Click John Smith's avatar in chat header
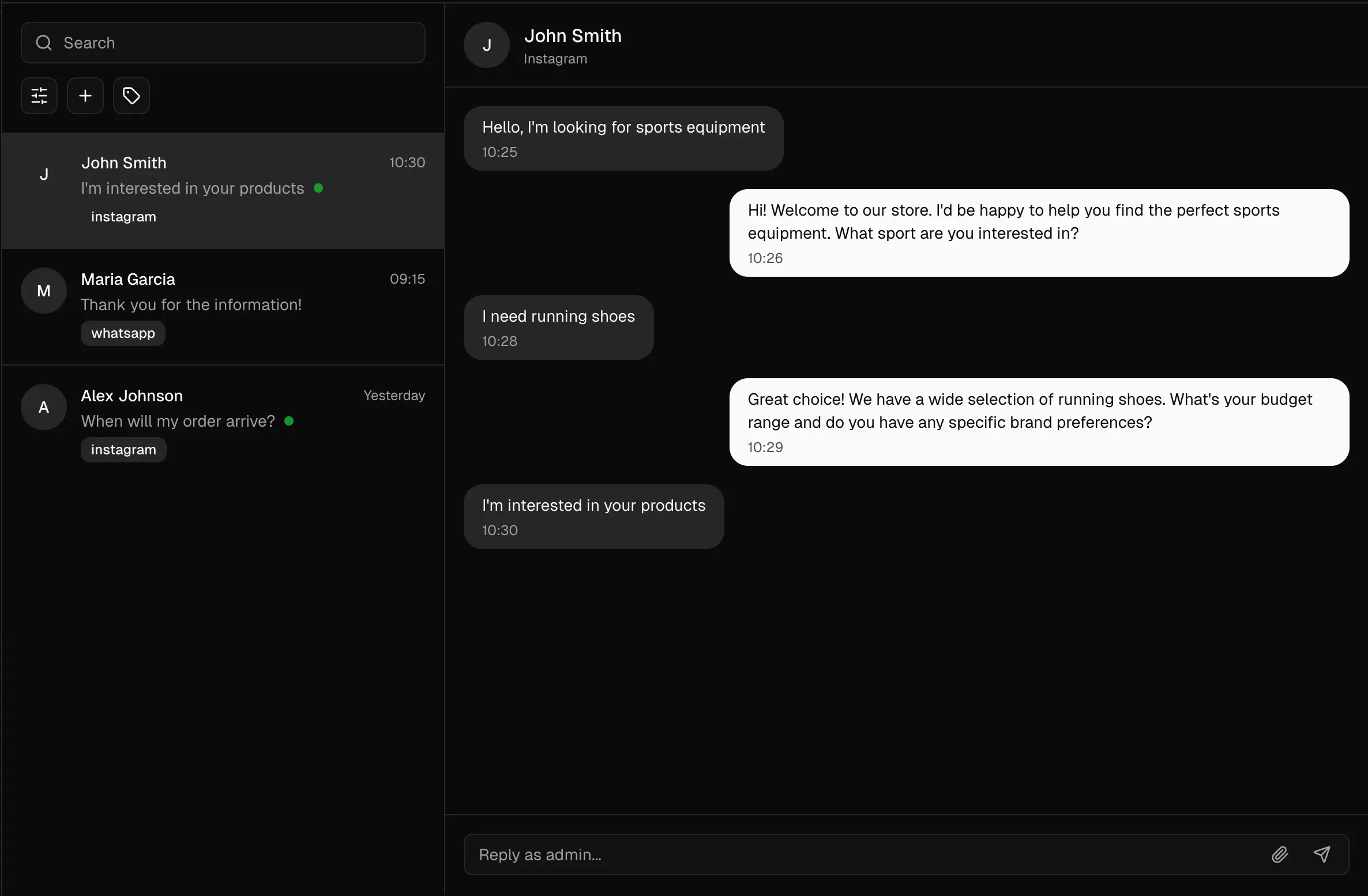1368x896 pixels. (487, 45)
